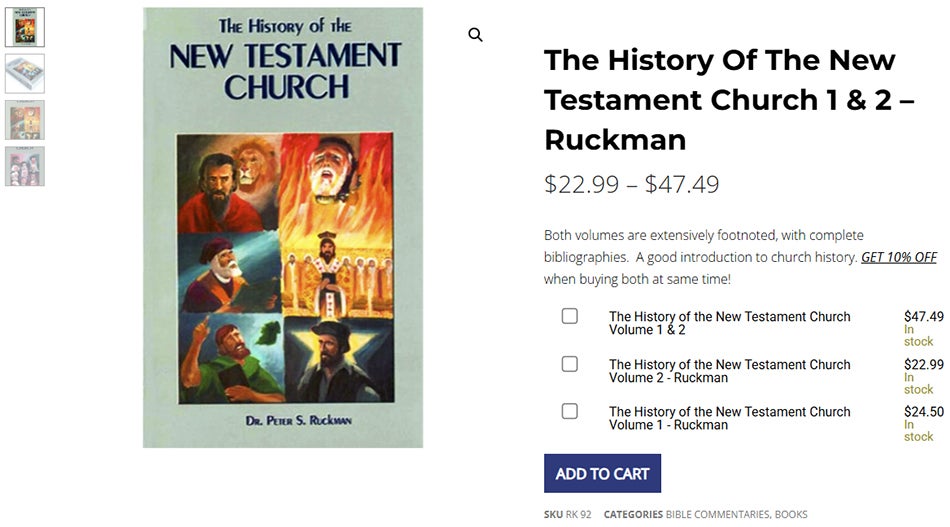Check the Volume 2 - Ruckman checkbox
This screenshot has height=527, width=950.
tap(570, 364)
